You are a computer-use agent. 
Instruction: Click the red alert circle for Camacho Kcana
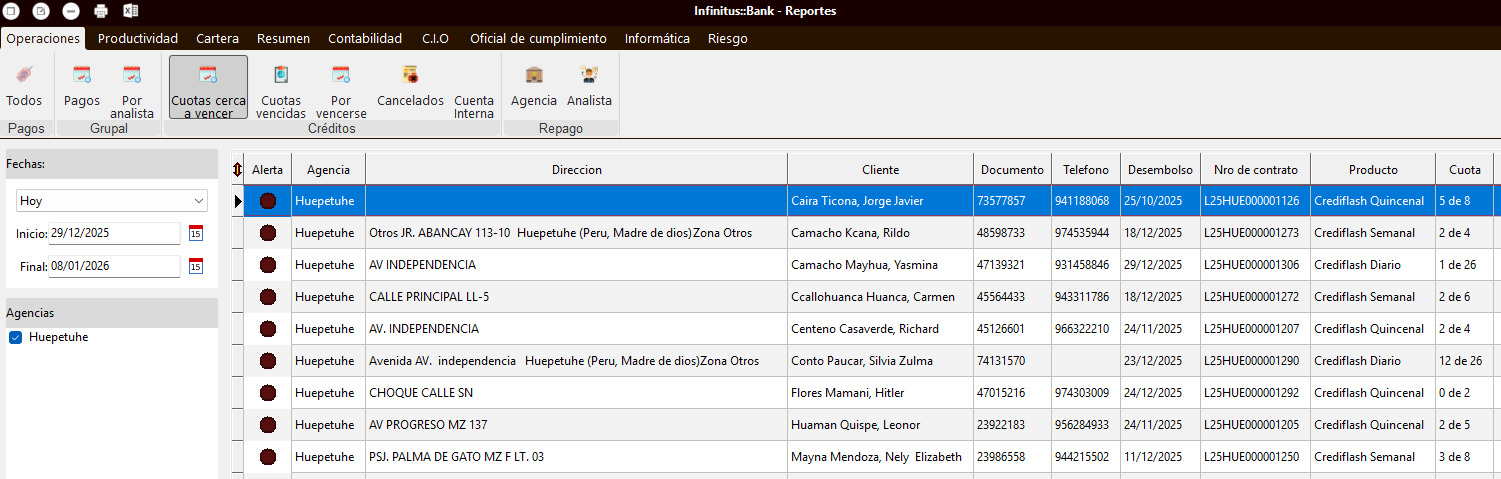[x=268, y=233]
